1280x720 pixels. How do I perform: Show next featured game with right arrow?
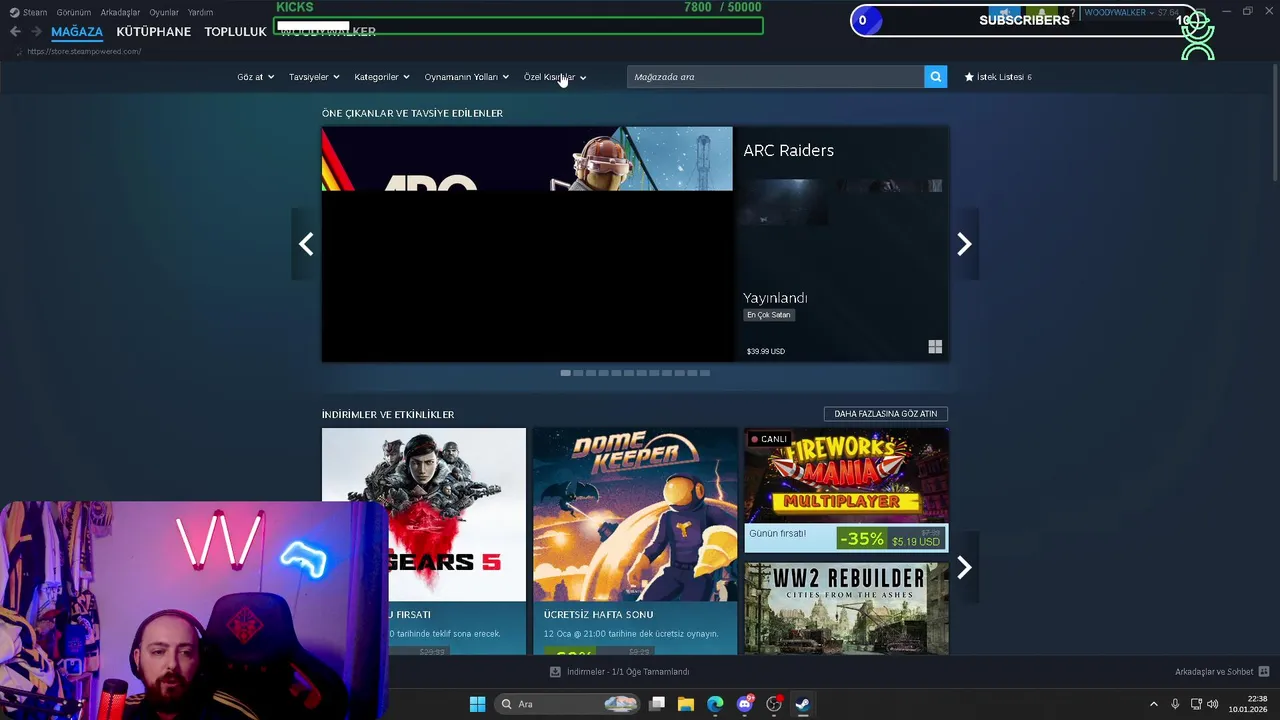(964, 244)
